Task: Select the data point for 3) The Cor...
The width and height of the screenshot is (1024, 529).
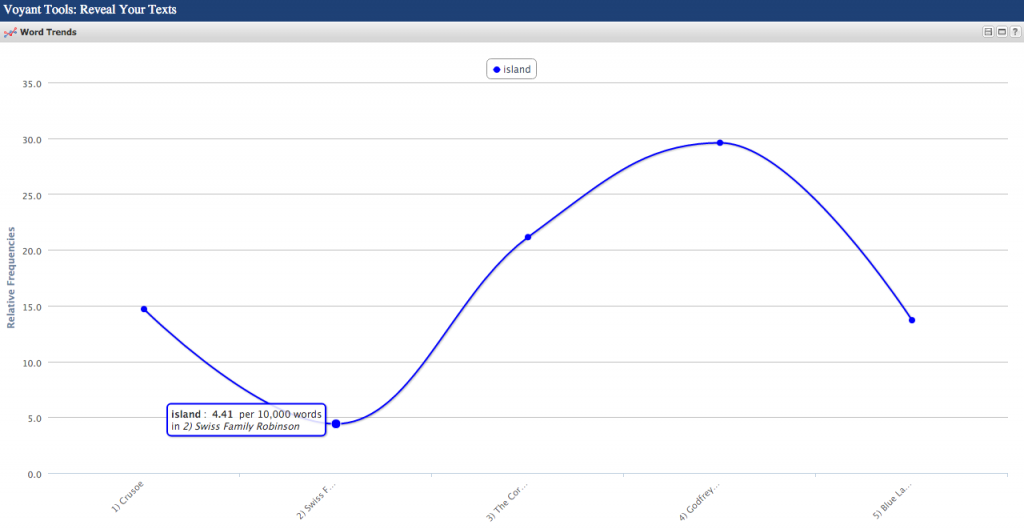Action: [x=528, y=237]
